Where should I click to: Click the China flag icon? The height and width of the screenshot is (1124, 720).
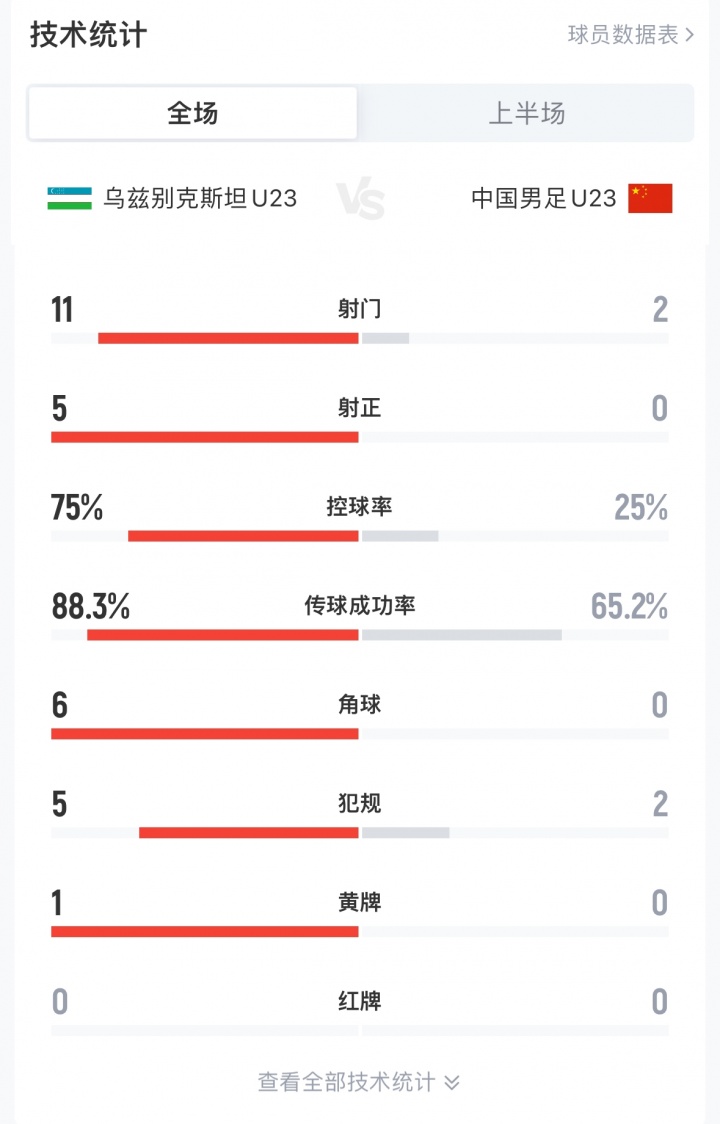click(x=650, y=198)
